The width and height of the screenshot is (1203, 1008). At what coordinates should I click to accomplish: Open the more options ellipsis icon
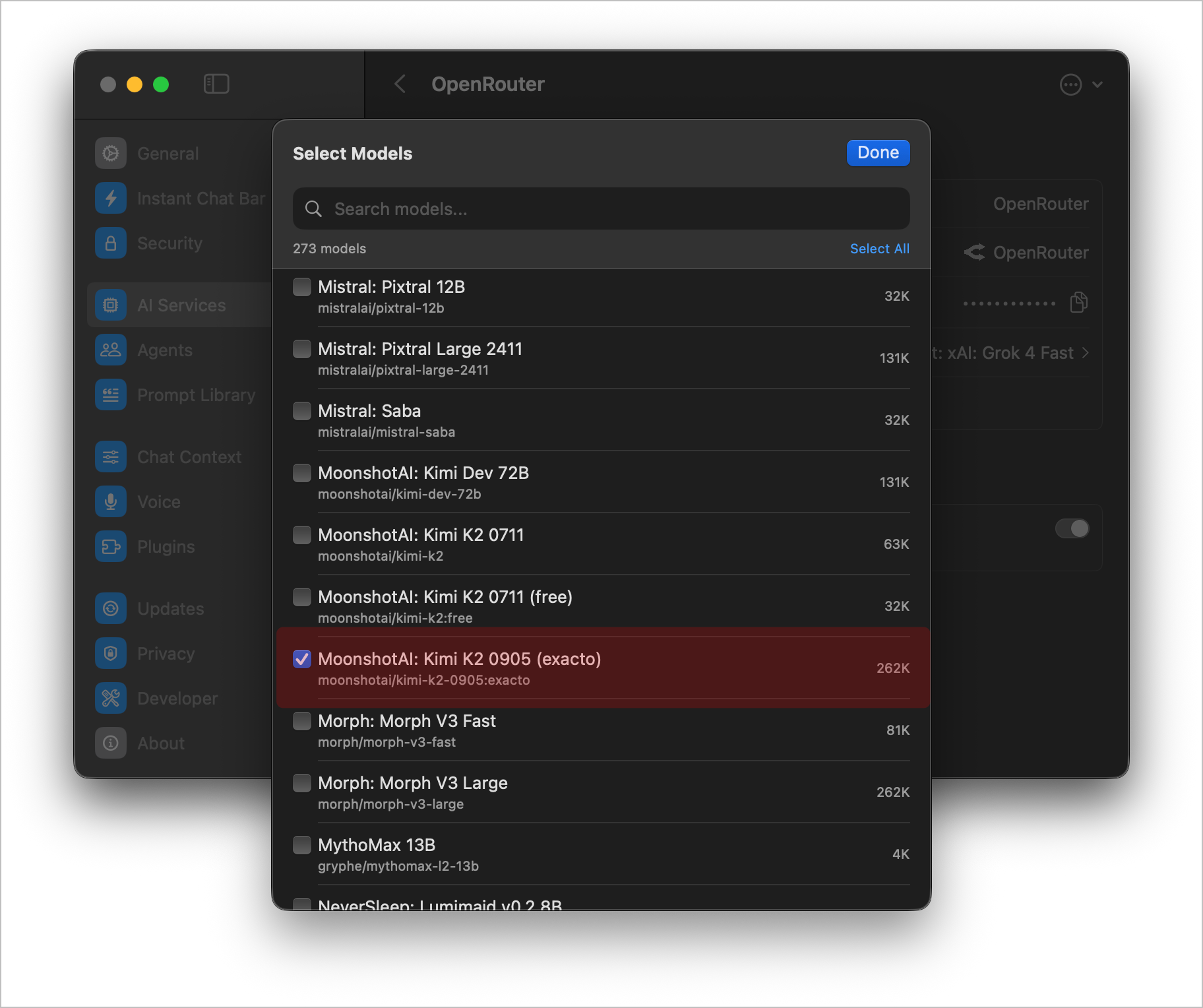(x=1070, y=84)
